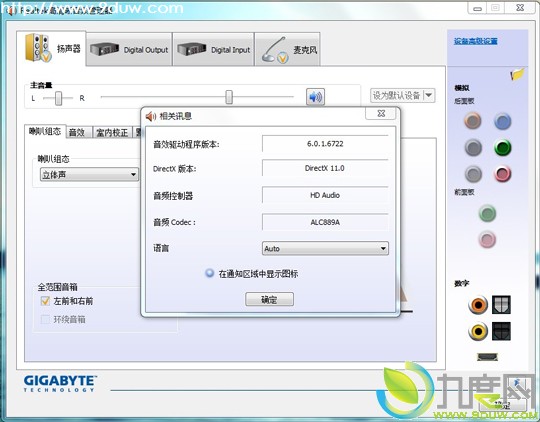Open the 喇叭组态 sub-tab
Viewport: 540px width, 422px height.
[45, 132]
